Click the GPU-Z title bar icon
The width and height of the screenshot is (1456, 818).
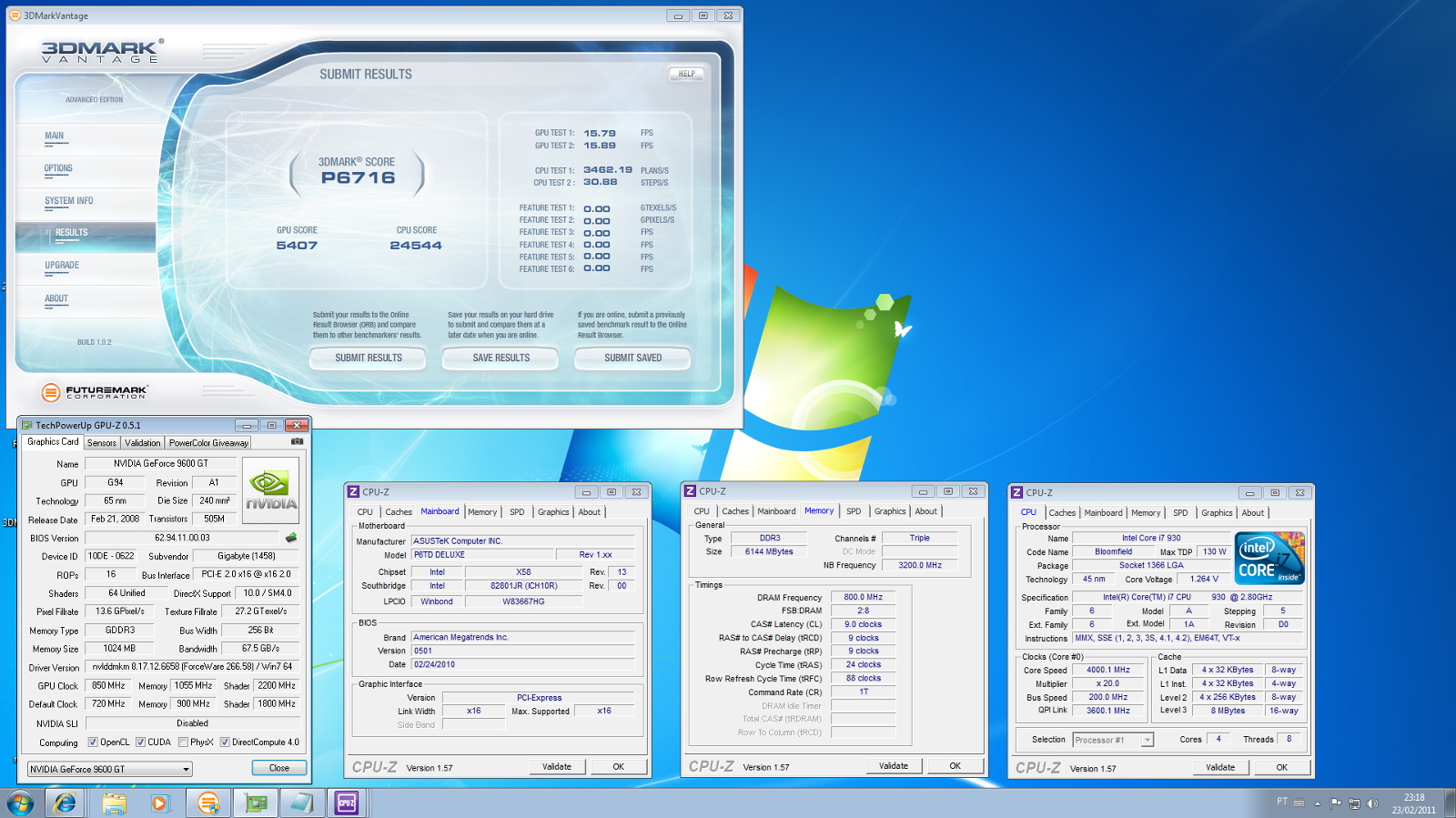(x=27, y=425)
